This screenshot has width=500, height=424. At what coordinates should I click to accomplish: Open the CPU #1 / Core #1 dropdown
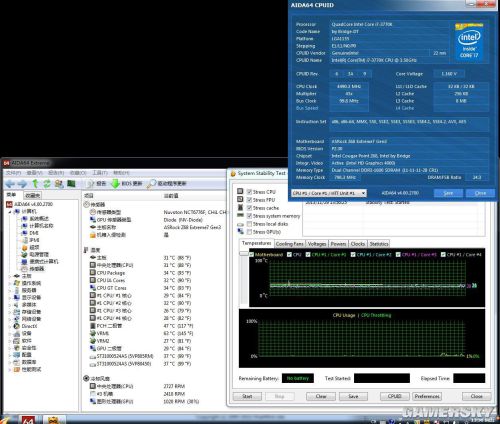329,193
